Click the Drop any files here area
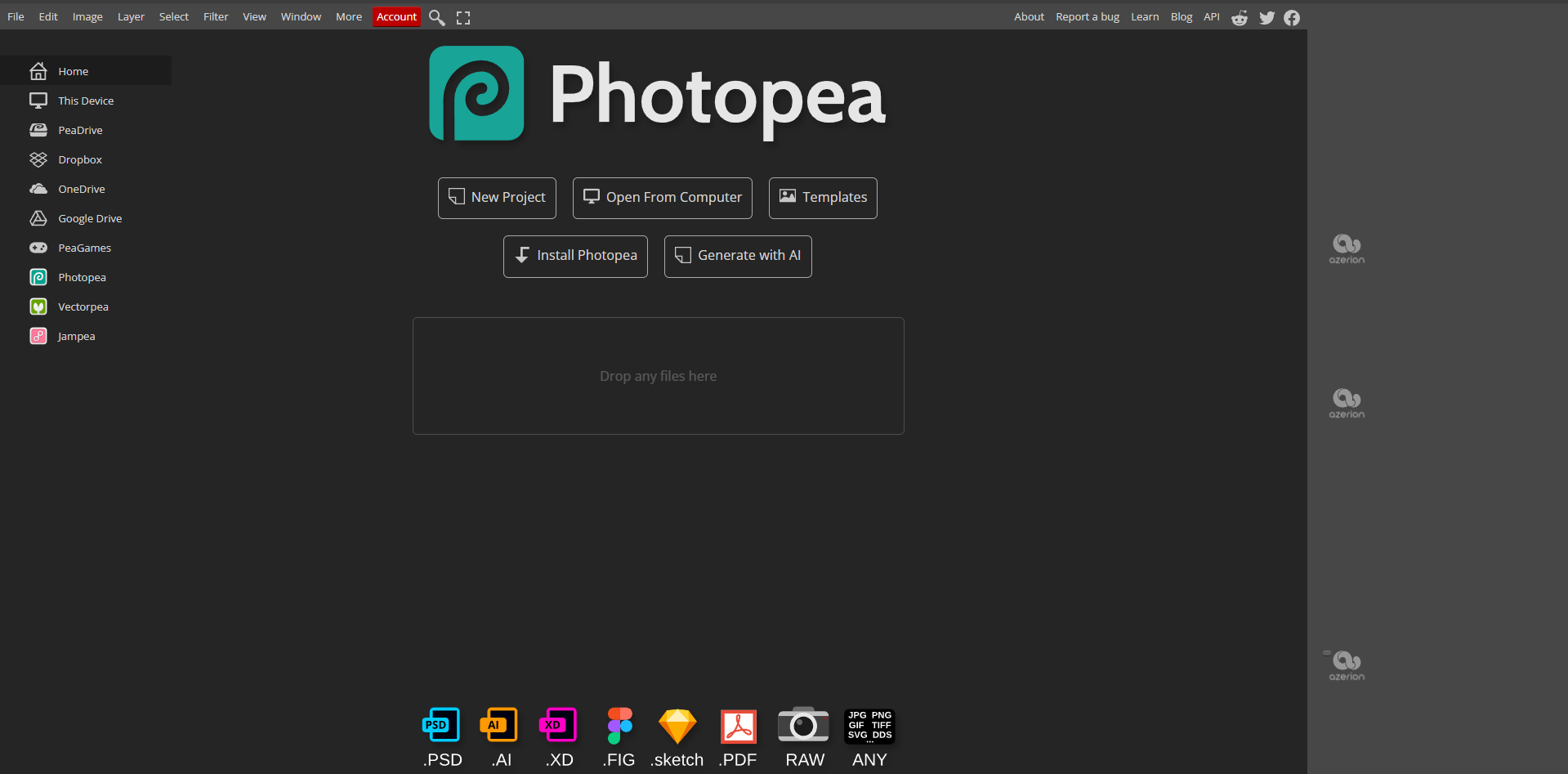The height and width of the screenshot is (774, 1568). pos(658,375)
